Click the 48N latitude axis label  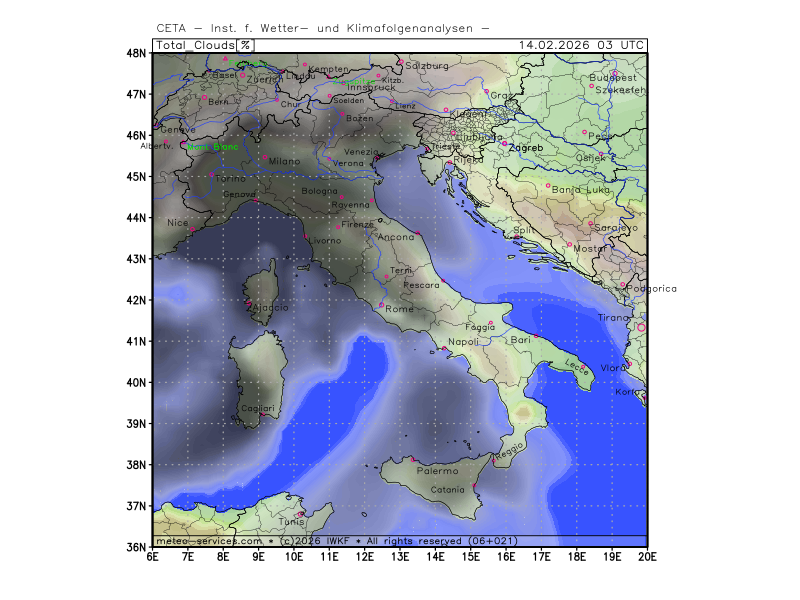pyautogui.click(x=137, y=52)
